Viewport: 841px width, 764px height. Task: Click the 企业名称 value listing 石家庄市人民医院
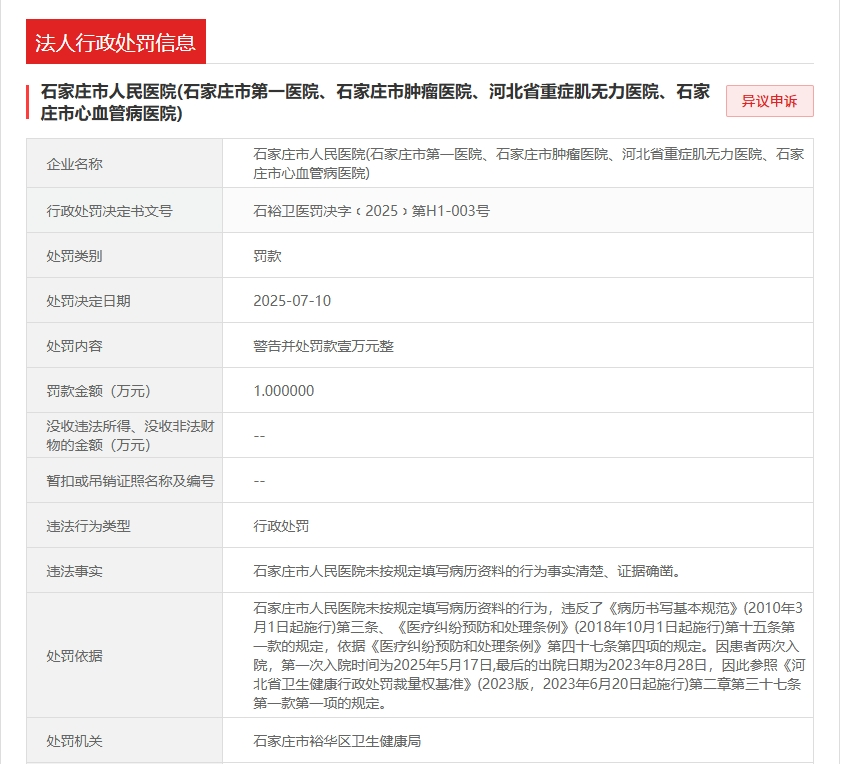coord(528,164)
